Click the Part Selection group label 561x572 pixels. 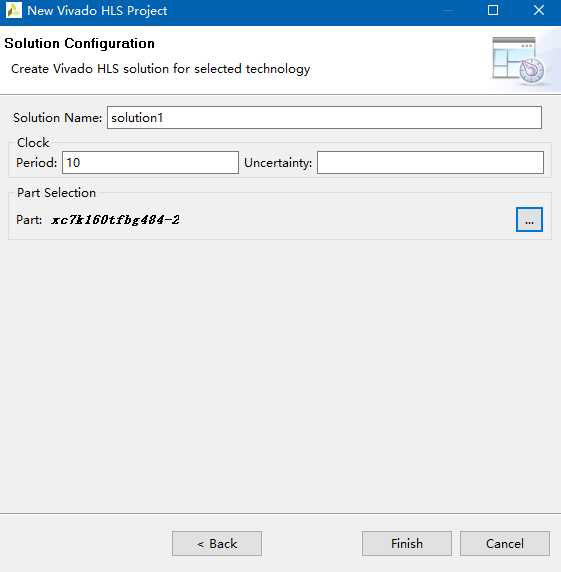[57, 193]
